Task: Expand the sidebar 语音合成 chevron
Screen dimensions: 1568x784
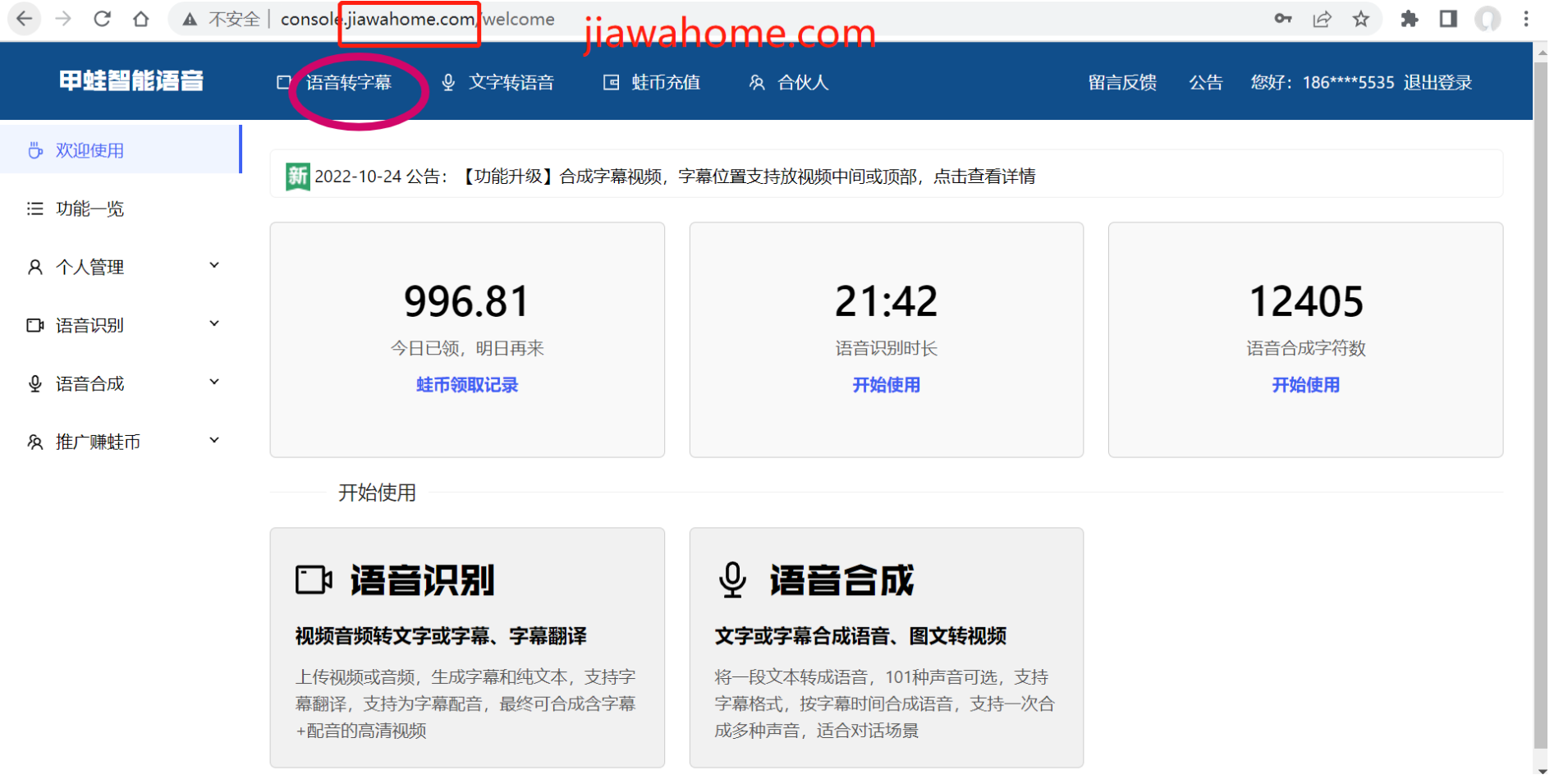Action: point(214,382)
